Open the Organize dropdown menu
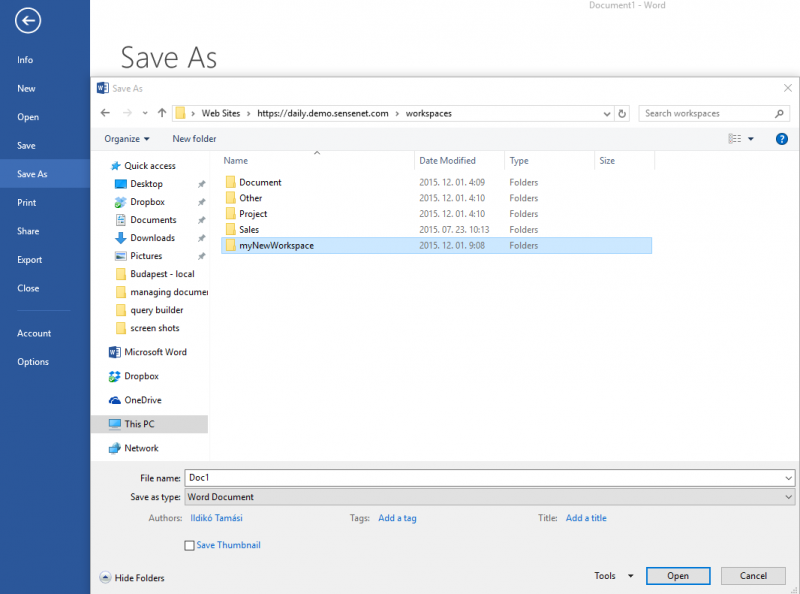The height and width of the screenshot is (594, 800). click(127, 139)
